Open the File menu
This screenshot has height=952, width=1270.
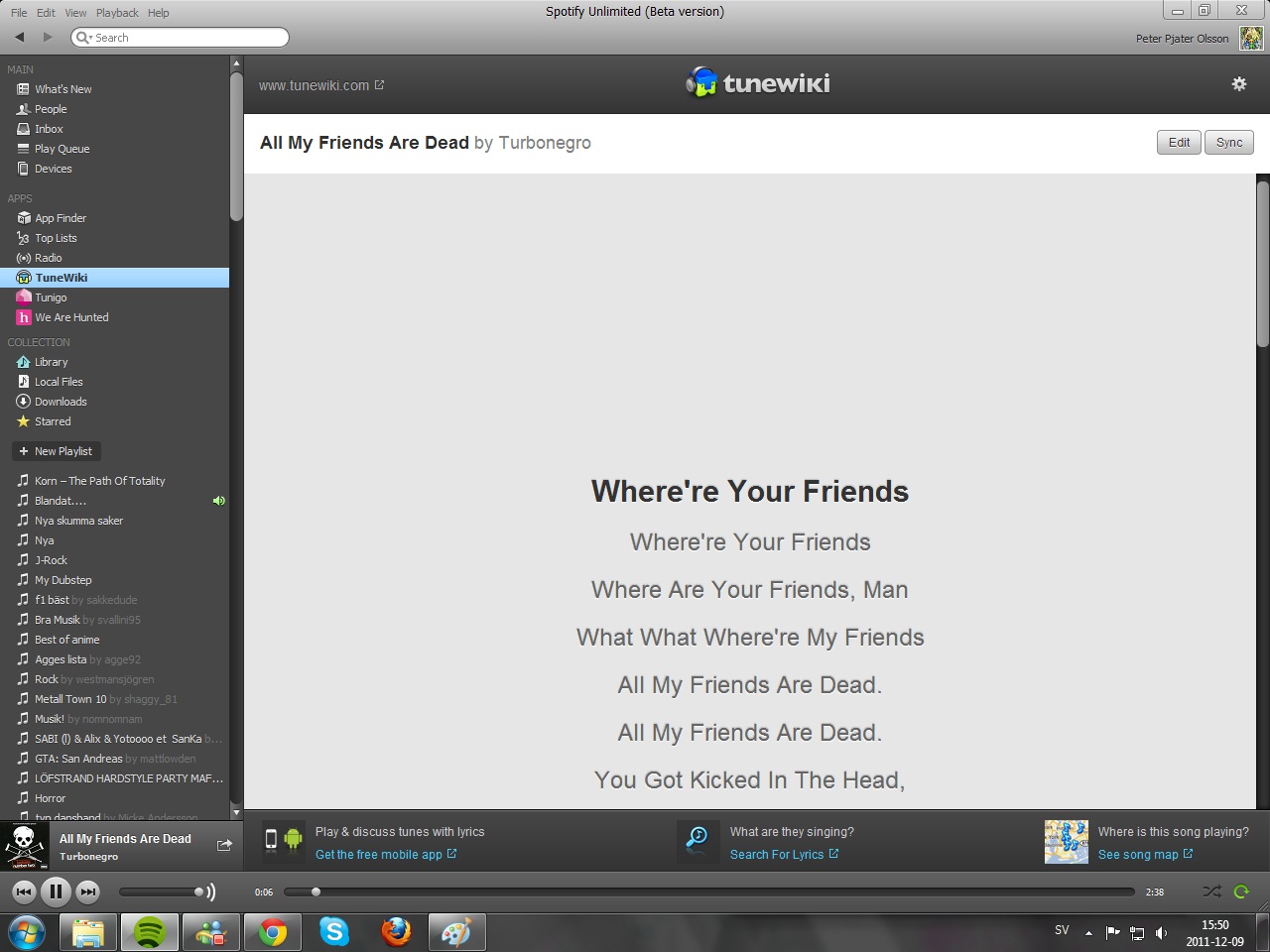(x=19, y=13)
